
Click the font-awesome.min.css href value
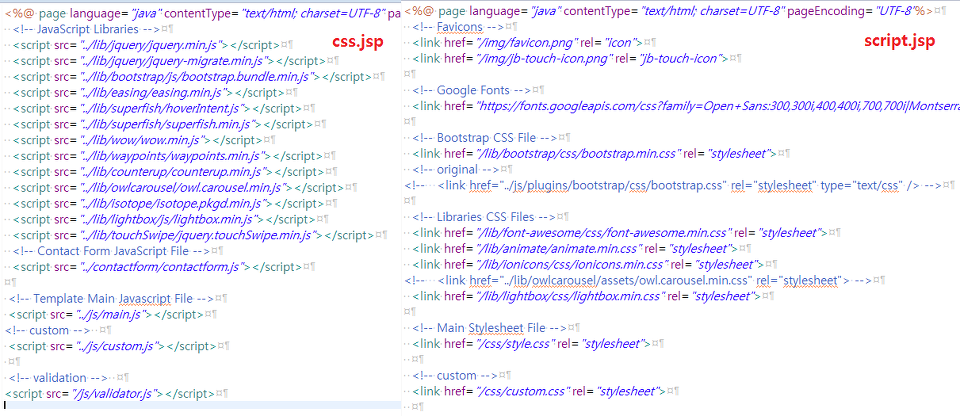pyautogui.click(x=604, y=233)
